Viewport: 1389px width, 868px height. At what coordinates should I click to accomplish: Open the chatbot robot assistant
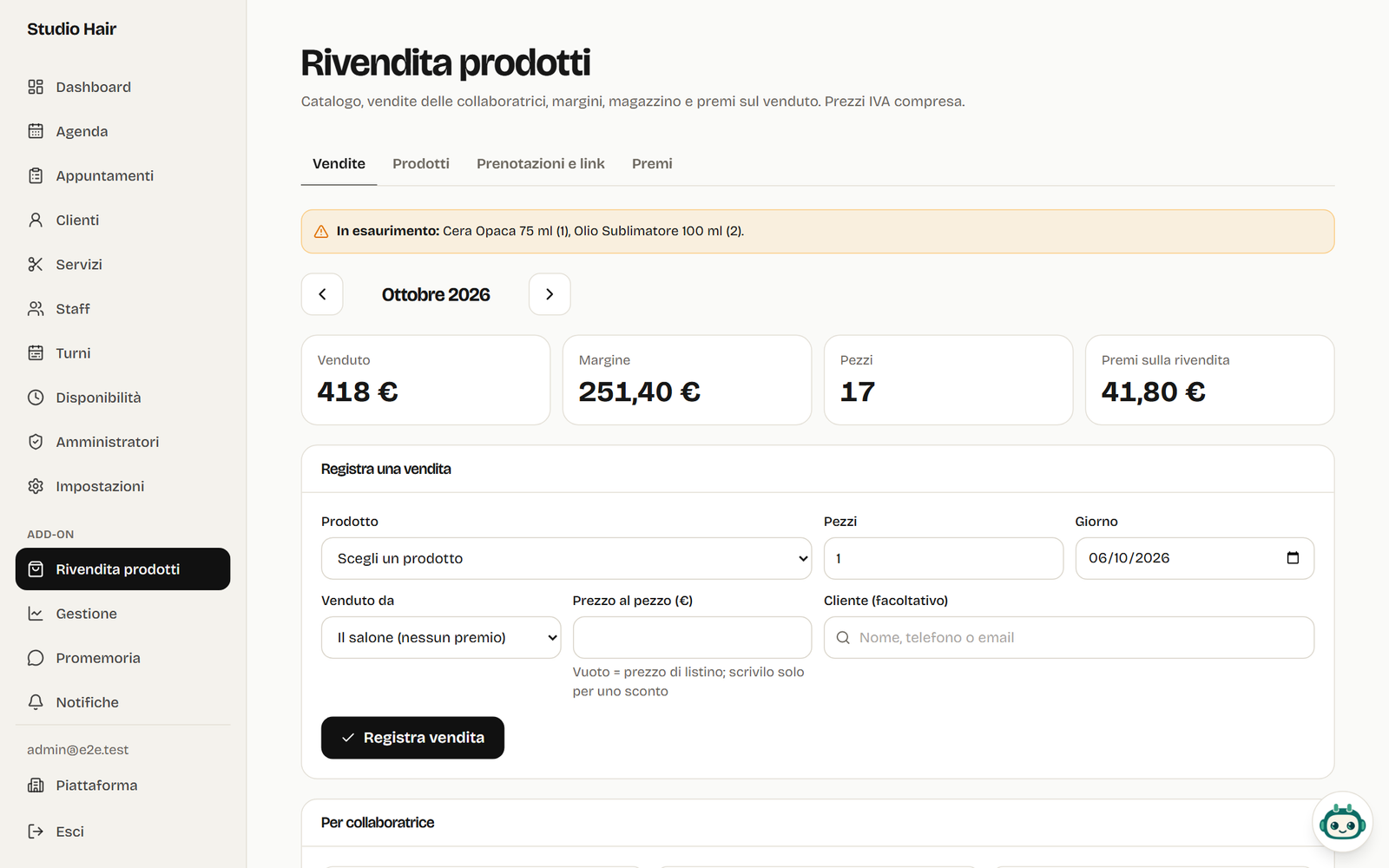[1342, 821]
